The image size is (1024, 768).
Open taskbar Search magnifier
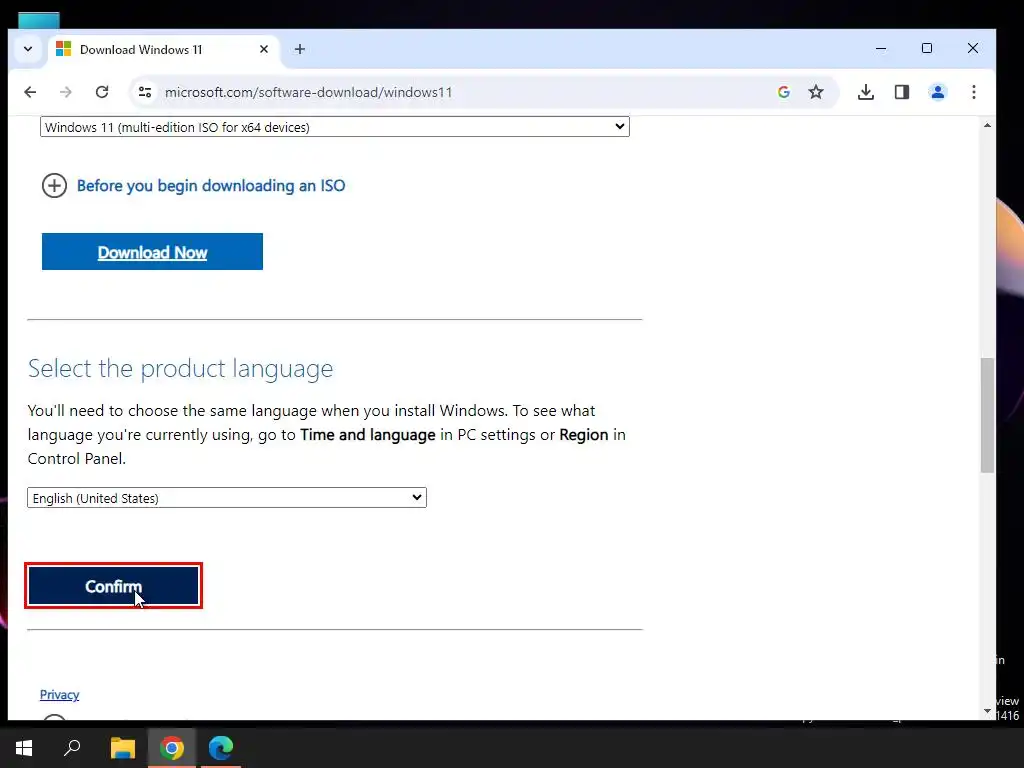pyautogui.click(x=72, y=748)
